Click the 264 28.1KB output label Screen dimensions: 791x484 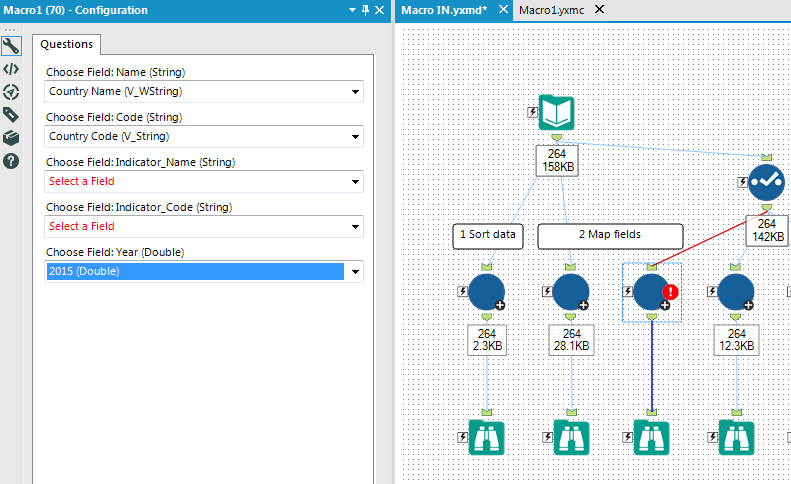(x=572, y=340)
